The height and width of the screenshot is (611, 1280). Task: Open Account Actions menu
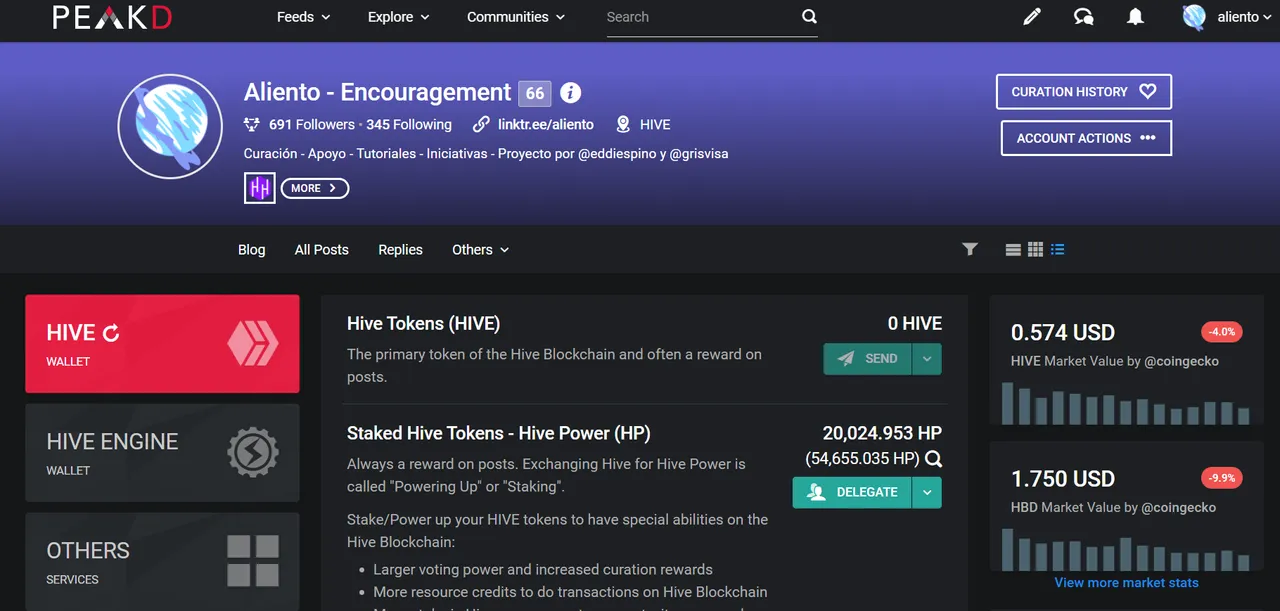click(1086, 138)
